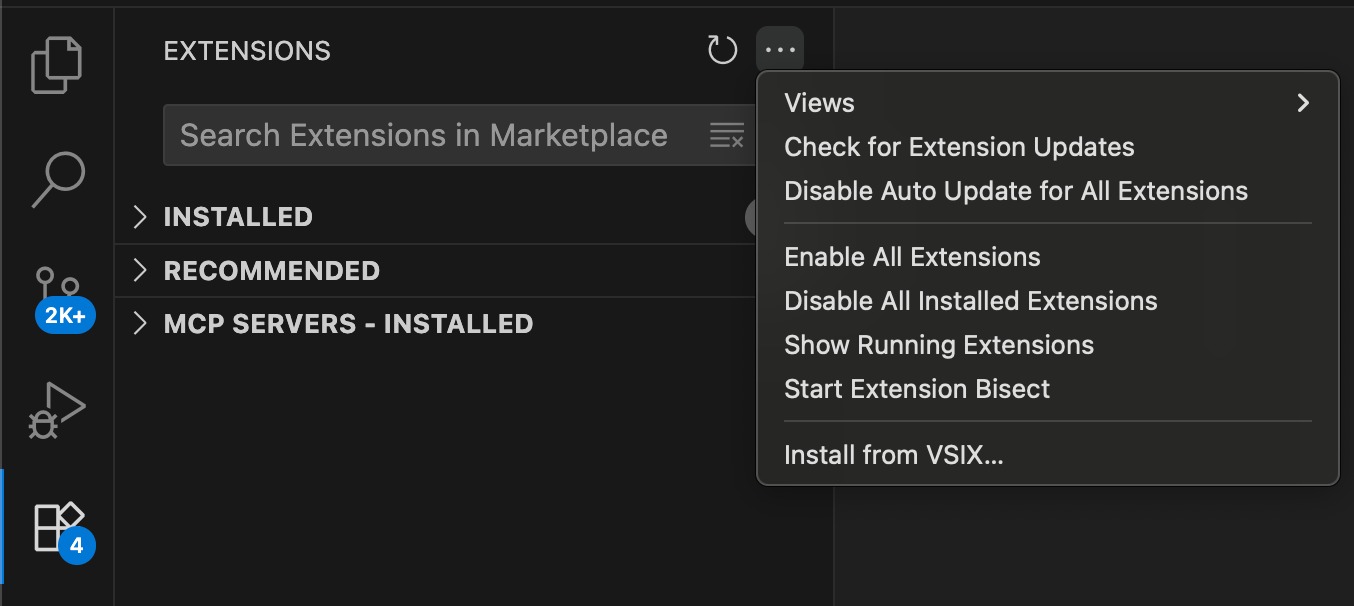The width and height of the screenshot is (1354, 606).
Task: Open the Explorer view icon
Action: click(56, 64)
